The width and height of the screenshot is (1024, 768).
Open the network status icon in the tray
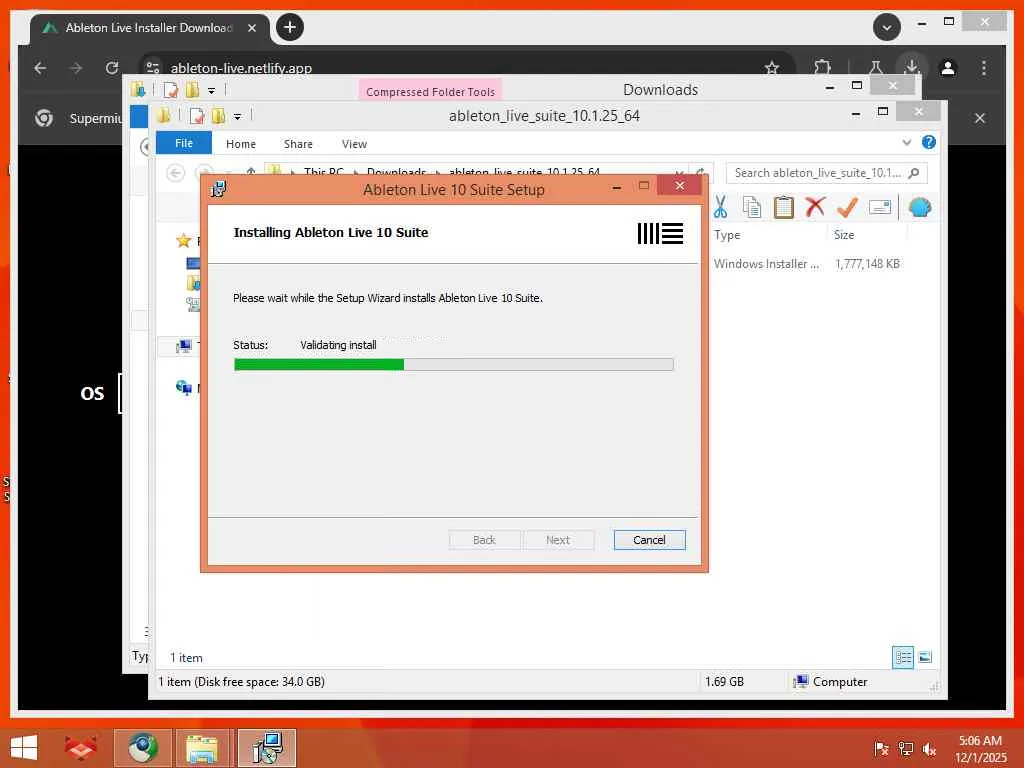(x=906, y=749)
